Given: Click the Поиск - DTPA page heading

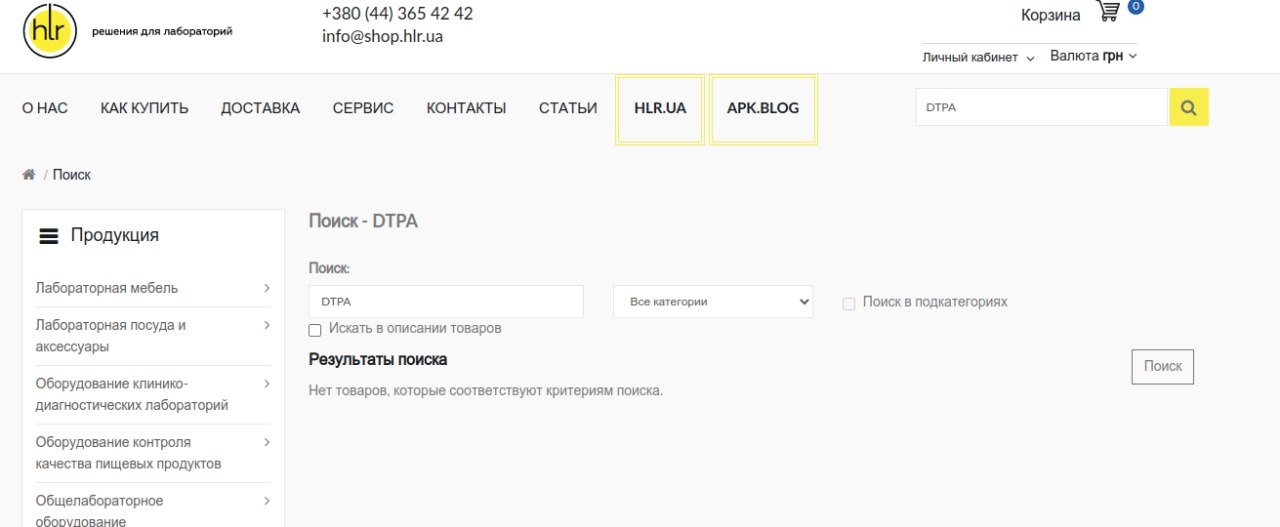Looking at the screenshot, I should [x=363, y=221].
